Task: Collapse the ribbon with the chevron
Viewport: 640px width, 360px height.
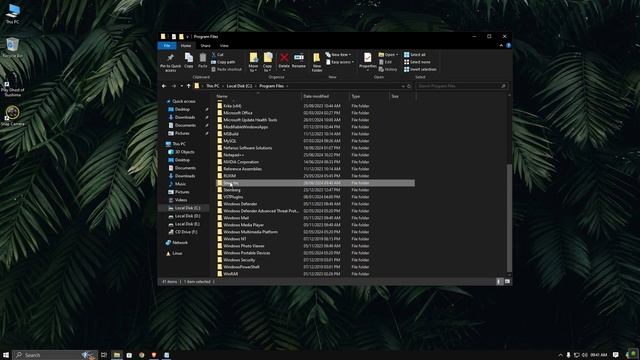Action: [x=501, y=46]
